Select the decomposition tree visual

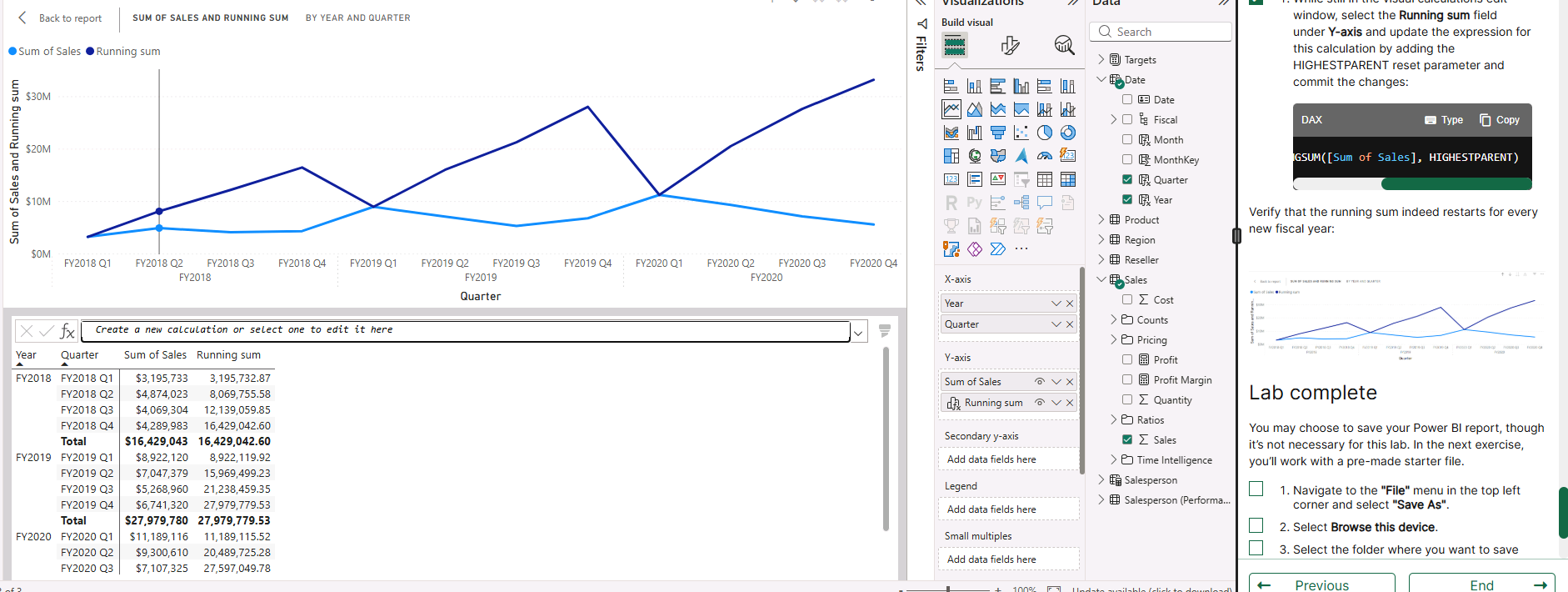pyautogui.click(x=1021, y=203)
